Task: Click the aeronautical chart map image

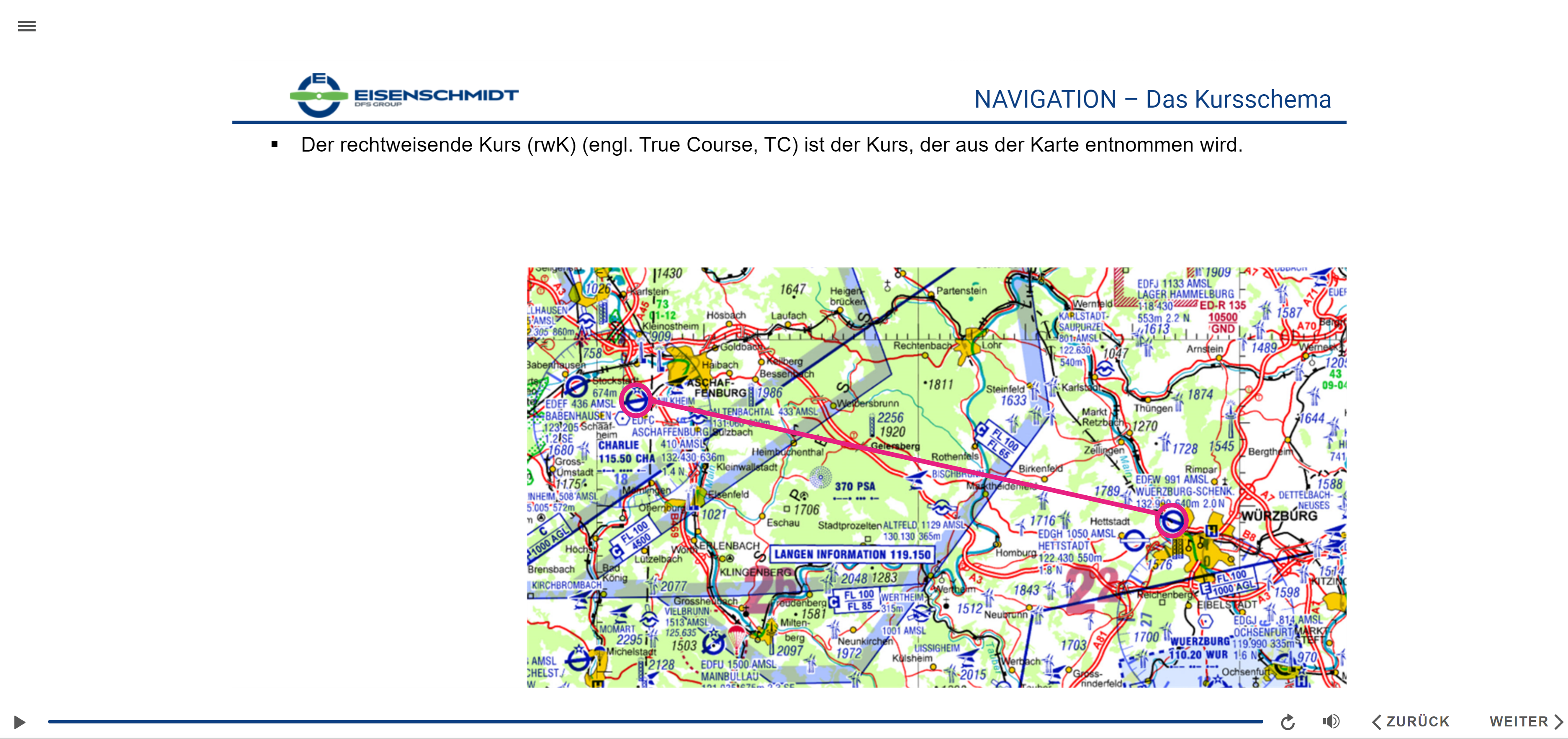Action: [x=936, y=477]
